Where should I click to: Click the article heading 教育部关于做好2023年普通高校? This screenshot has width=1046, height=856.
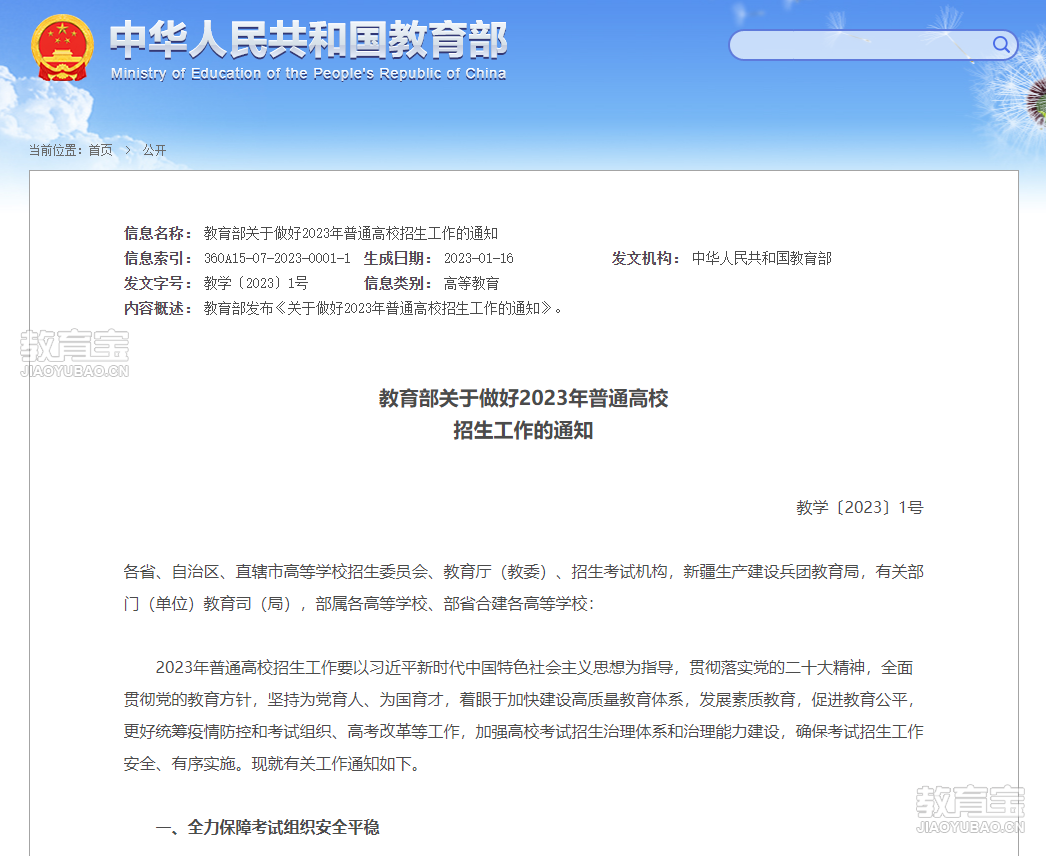click(x=524, y=398)
